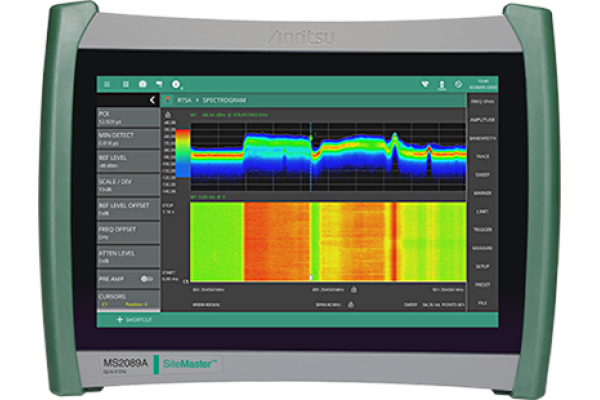The width and height of the screenshot is (600, 400).
Task: Click the stop frequency value below spectrogram
Action: click(x=448, y=290)
